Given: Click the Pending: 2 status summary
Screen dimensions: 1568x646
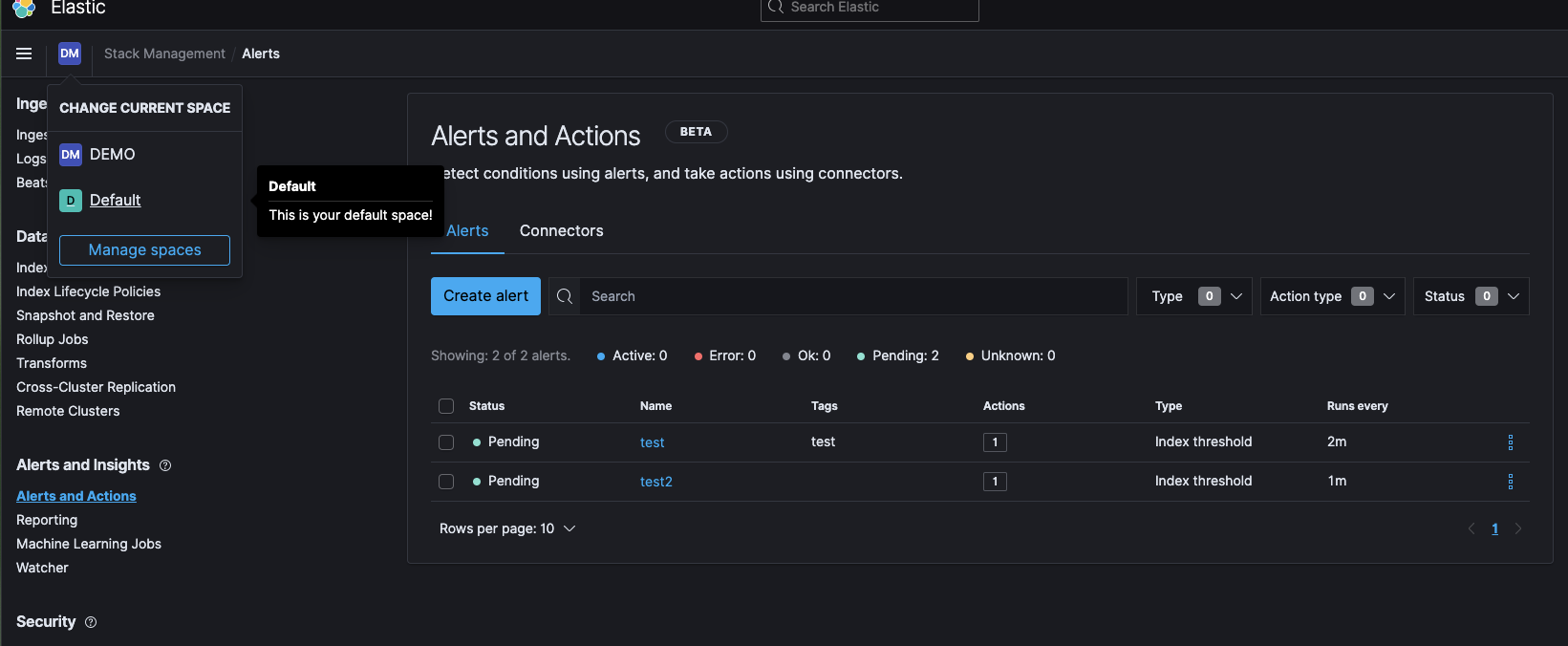Looking at the screenshot, I should click(897, 355).
